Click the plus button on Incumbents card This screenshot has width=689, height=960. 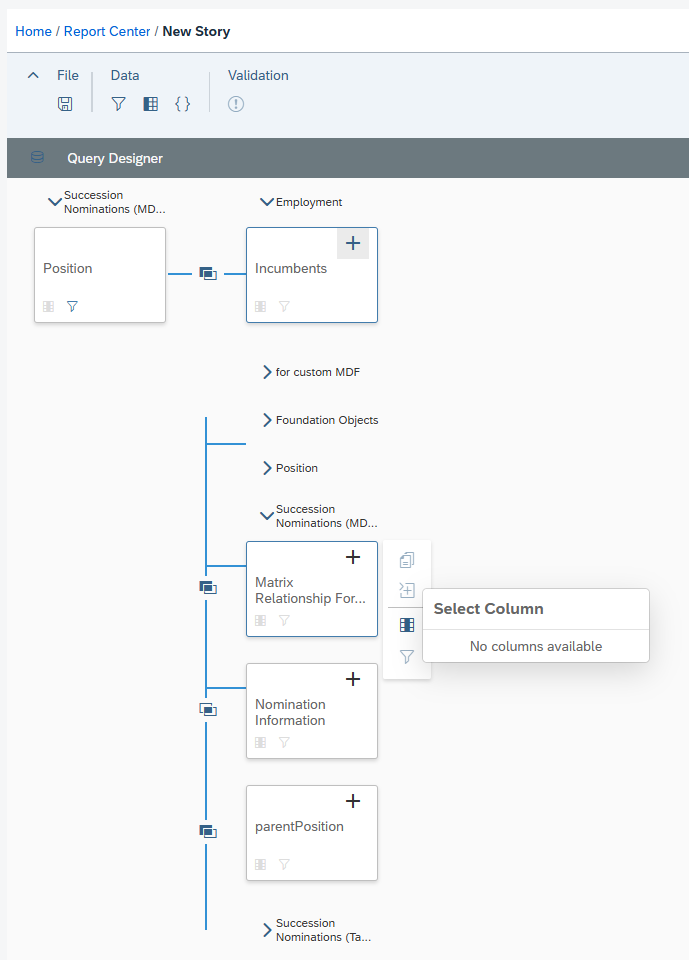[353, 243]
